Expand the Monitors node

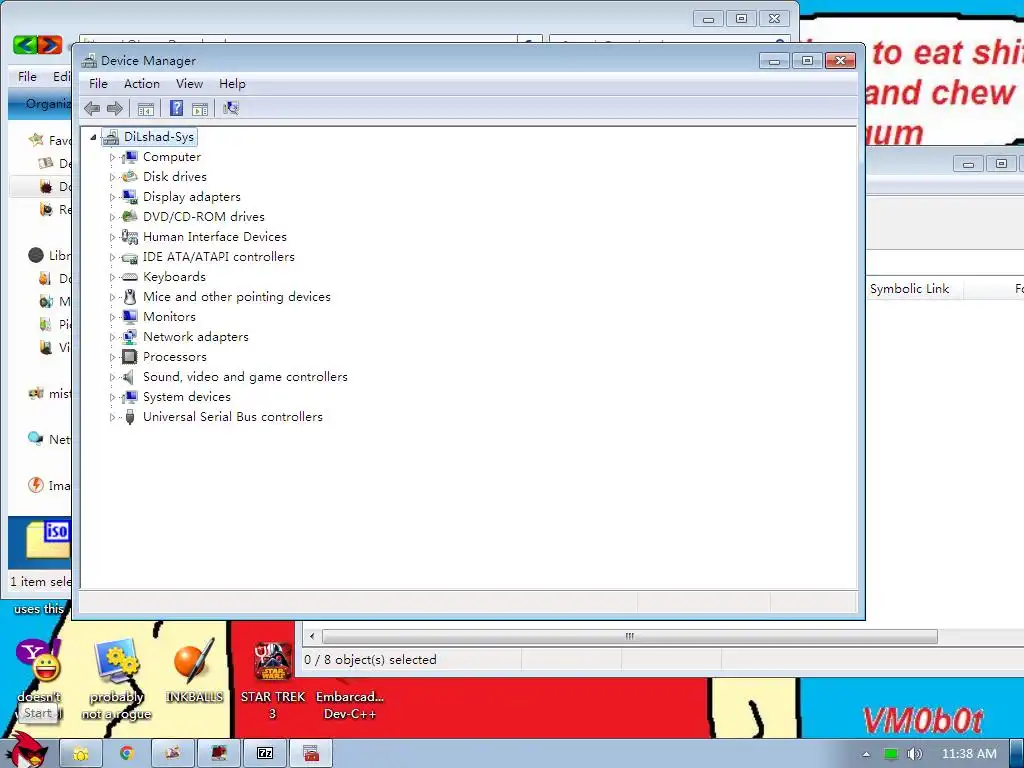pos(112,317)
